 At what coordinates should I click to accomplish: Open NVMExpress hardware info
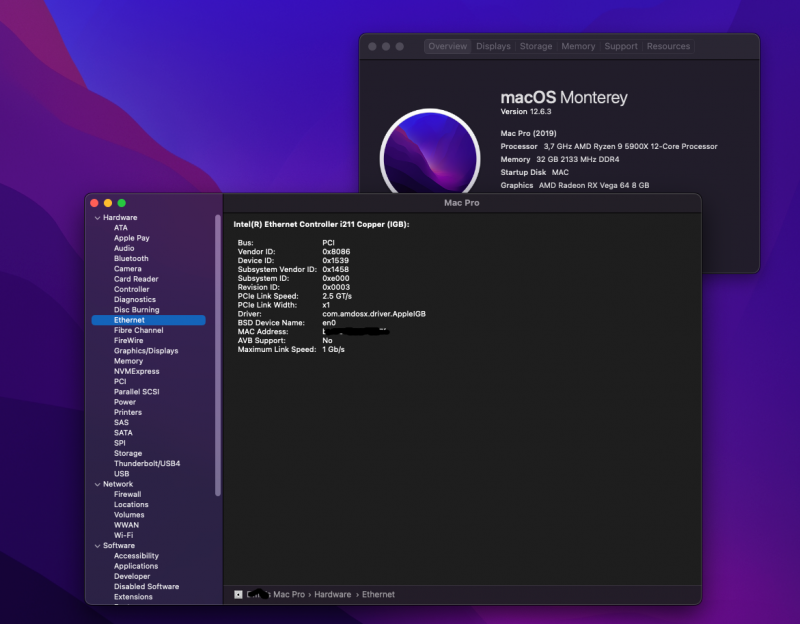coord(136,371)
